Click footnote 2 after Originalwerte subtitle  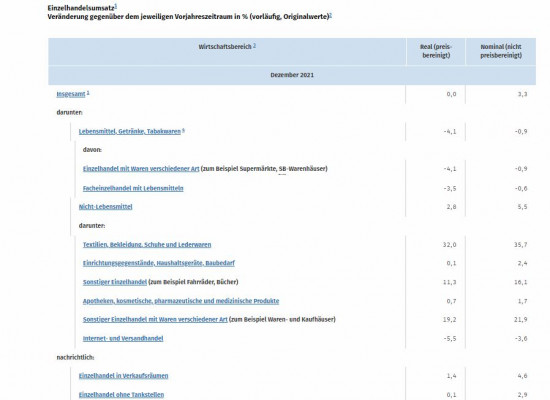pyautogui.click(x=330, y=15)
